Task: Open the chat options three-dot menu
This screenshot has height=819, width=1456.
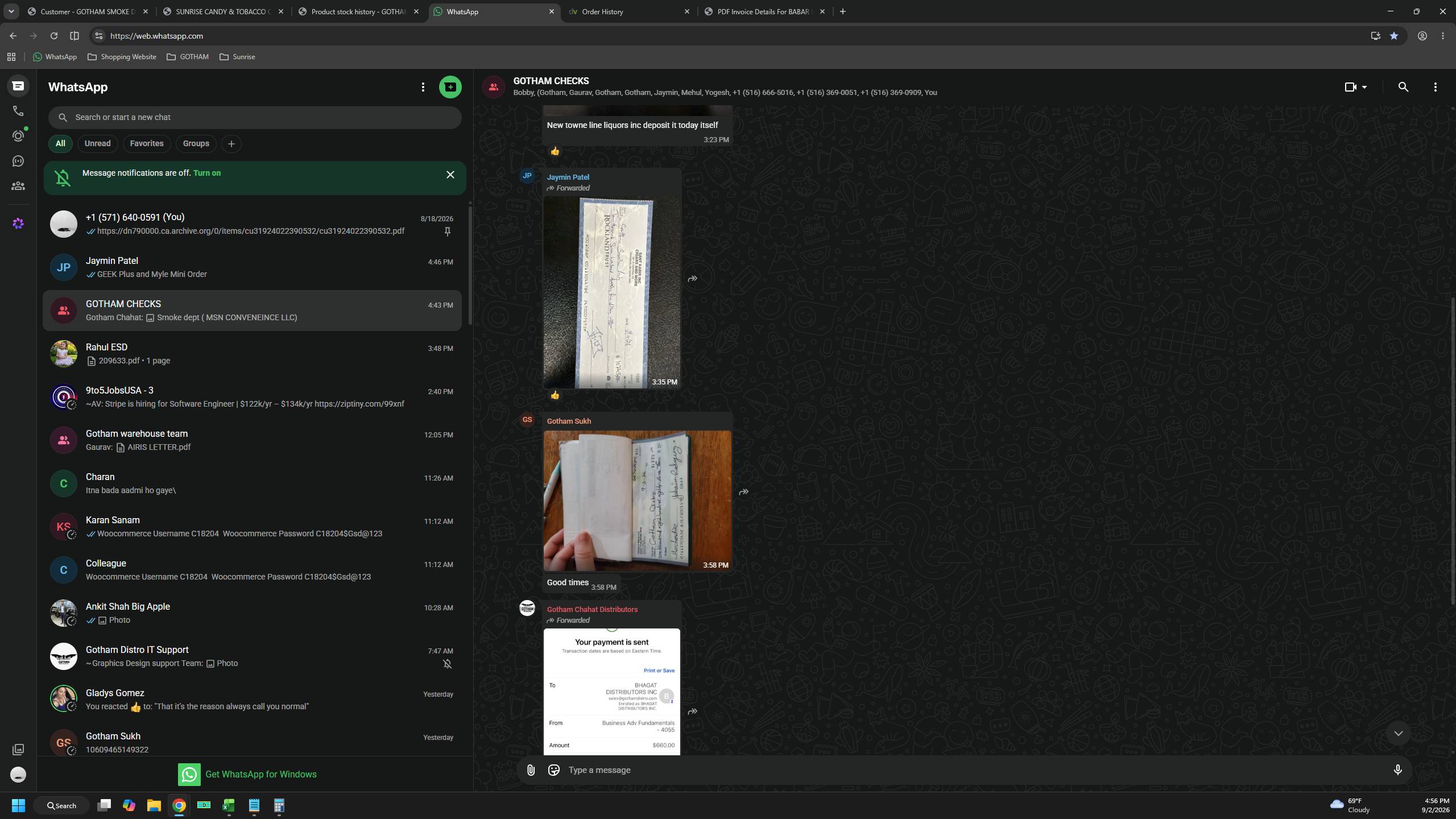Action: tap(1435, 87)
